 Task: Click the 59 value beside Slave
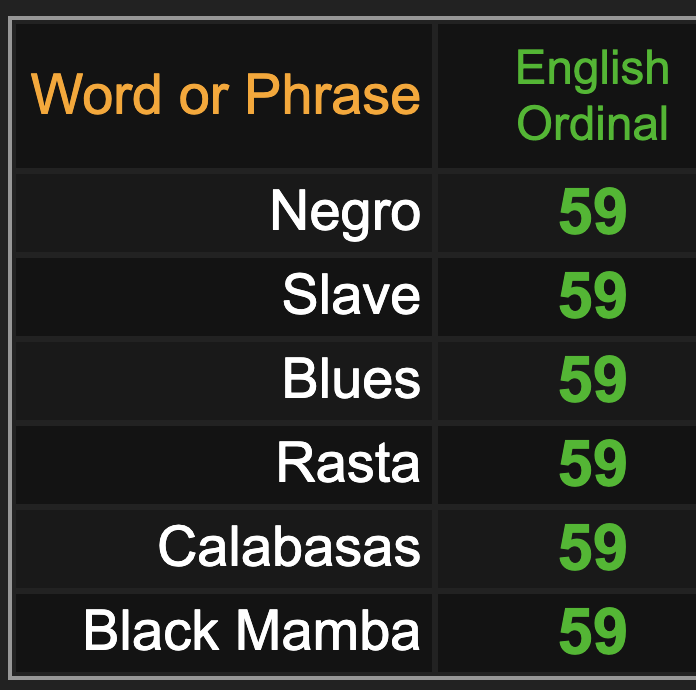tap(593, 296)
